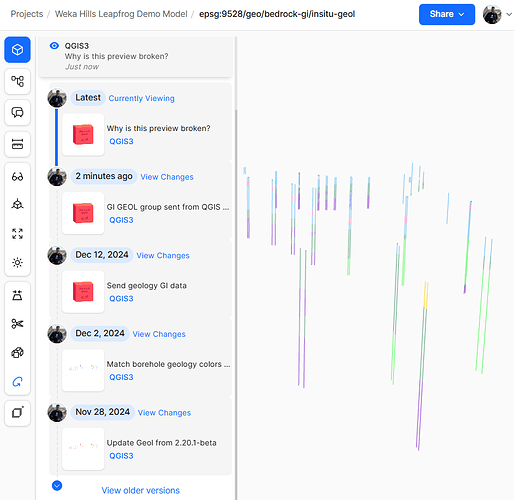Click the glasses view modes icon
The image size is (514, 500).
[x=17, y=176]
